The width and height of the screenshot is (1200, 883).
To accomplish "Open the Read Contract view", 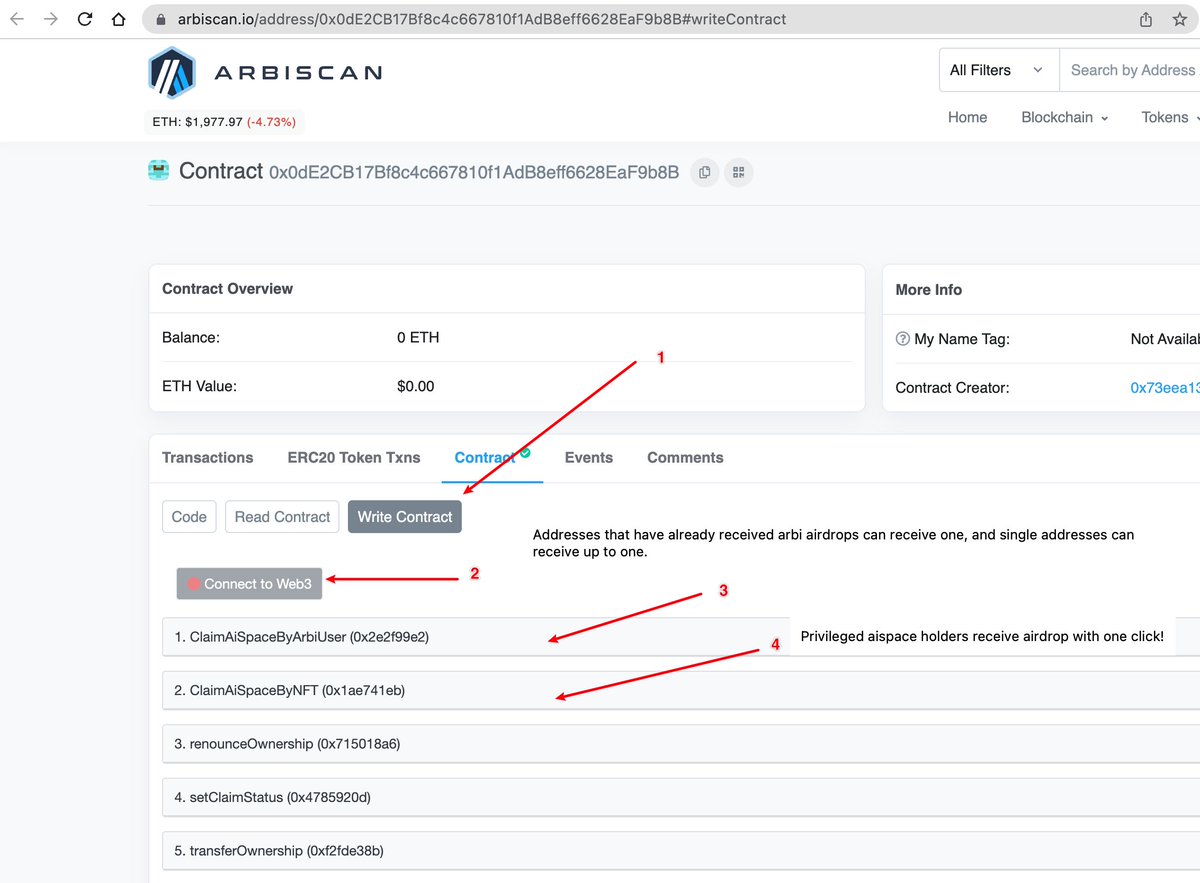I will (282, 517).
